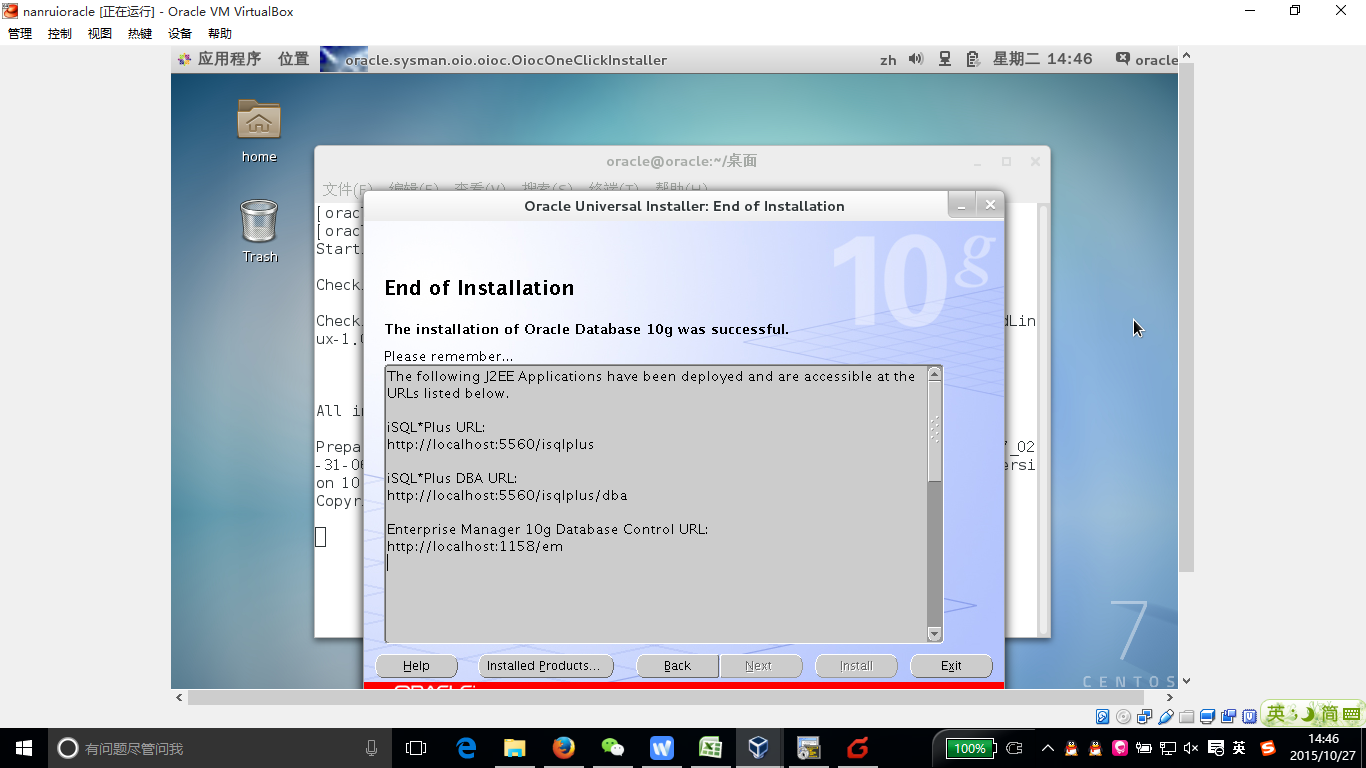Open VirtualBox 热键 menu
1366x768 pixels.
[x=140, y=33]
